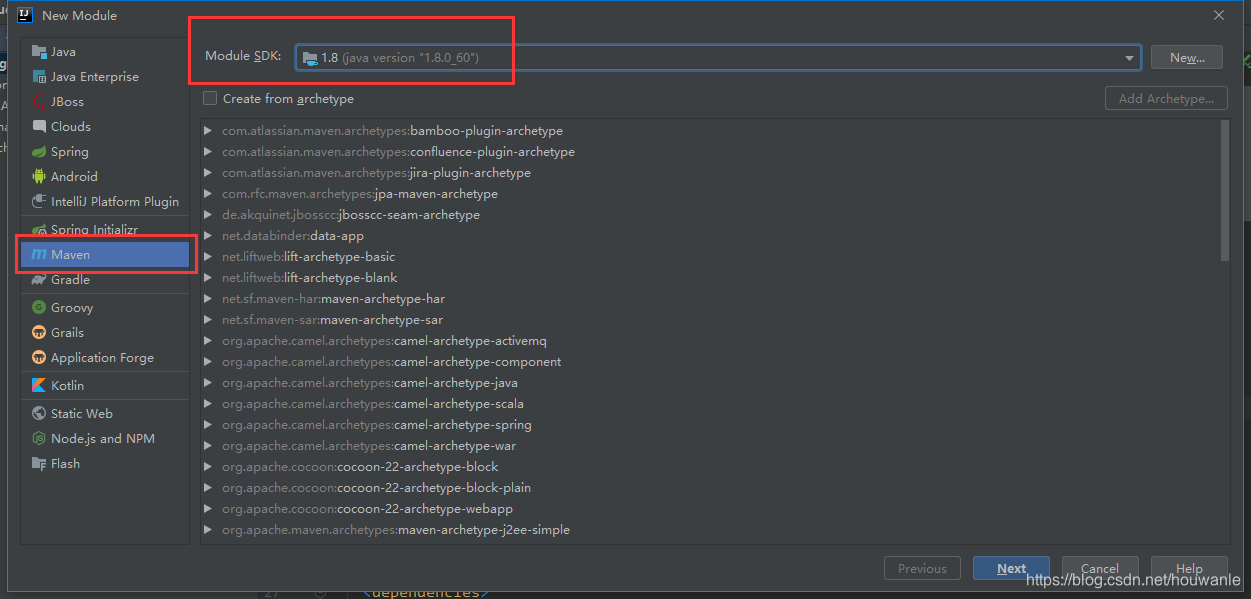Close the New Module dialog
1251x599 pixels.
pos(1218,15)
